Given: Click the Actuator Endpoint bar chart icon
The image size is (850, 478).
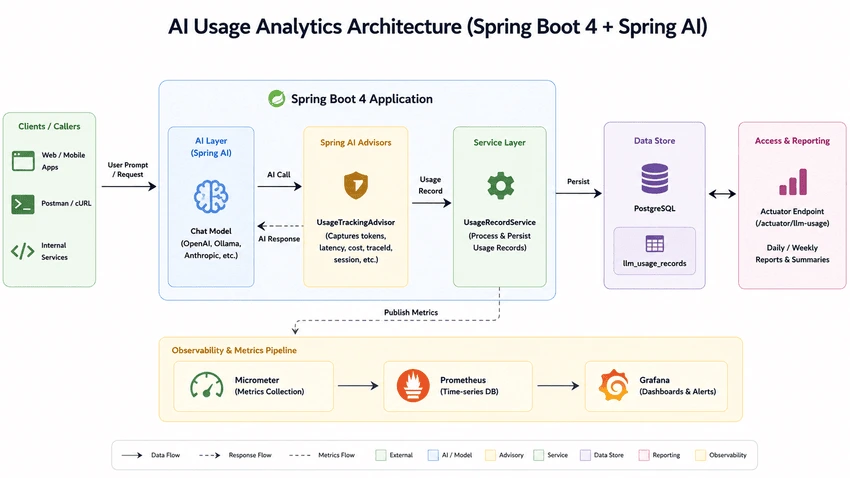Looking at the screenshot, I should [x=793, y=182].
